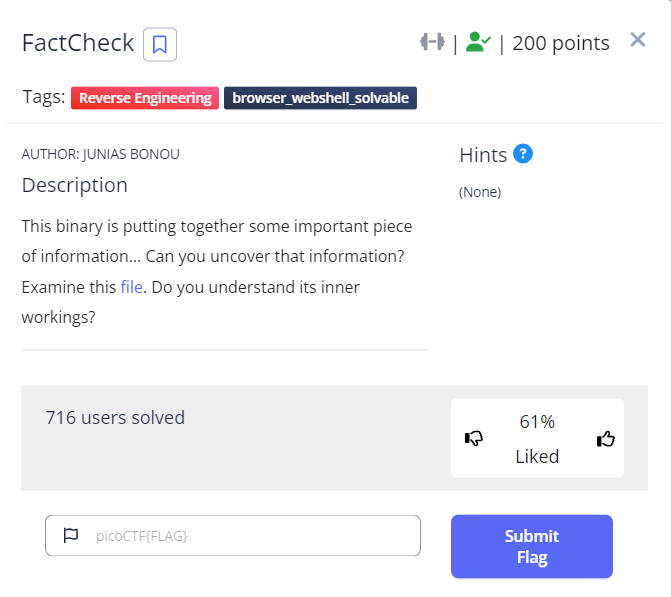Image resolution: width=671 pixels, height=597 pixels.
Task: Focus the picoCTF{FLAG} input field
Action: click(x=250, y=535)
